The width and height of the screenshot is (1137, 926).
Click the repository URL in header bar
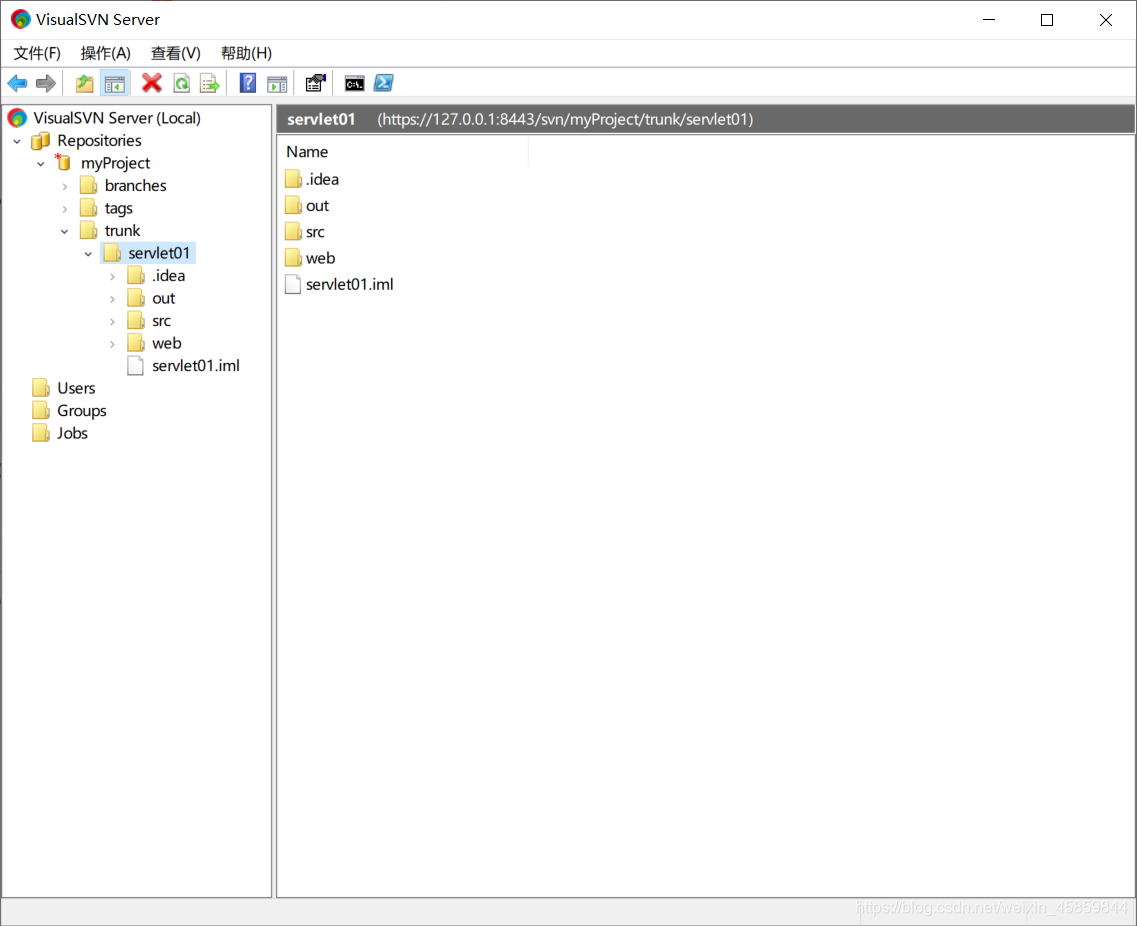(565, 119)
